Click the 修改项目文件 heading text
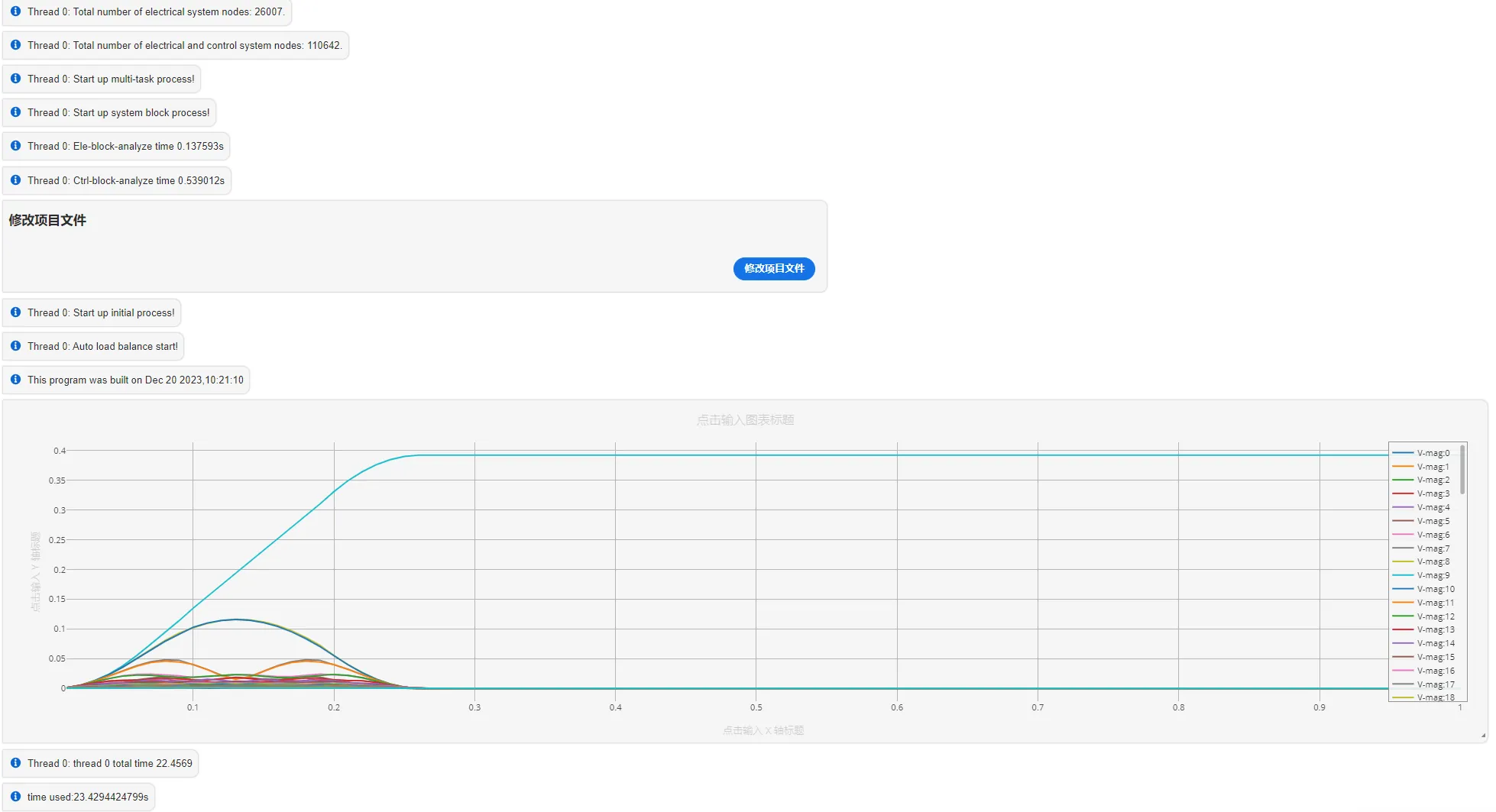This screenshot has width=1496, height=812. (x=47, y=220)
